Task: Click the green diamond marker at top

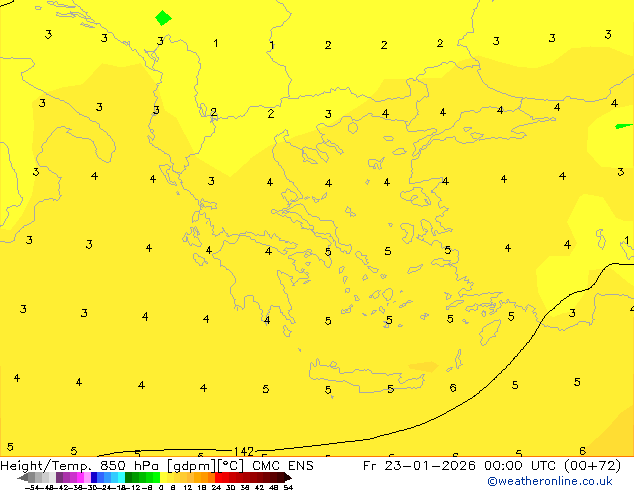Action: [163, 17]
